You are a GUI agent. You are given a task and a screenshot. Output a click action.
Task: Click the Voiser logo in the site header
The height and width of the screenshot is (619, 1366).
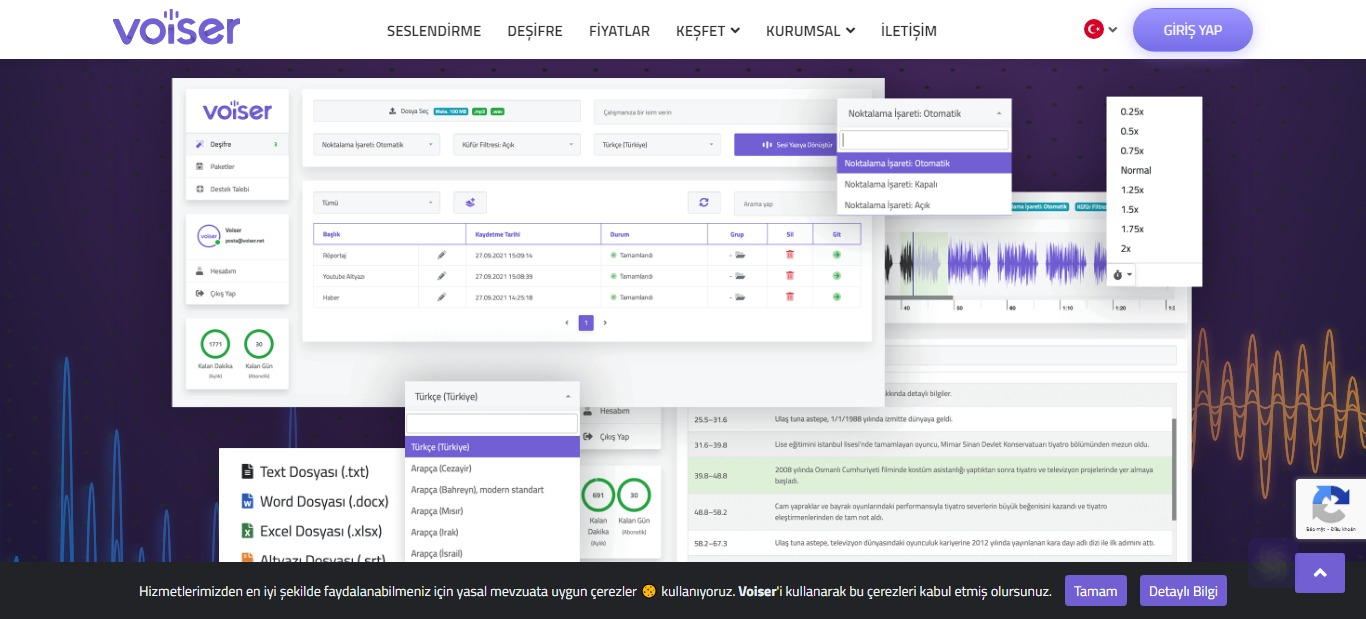pos(177,27)
